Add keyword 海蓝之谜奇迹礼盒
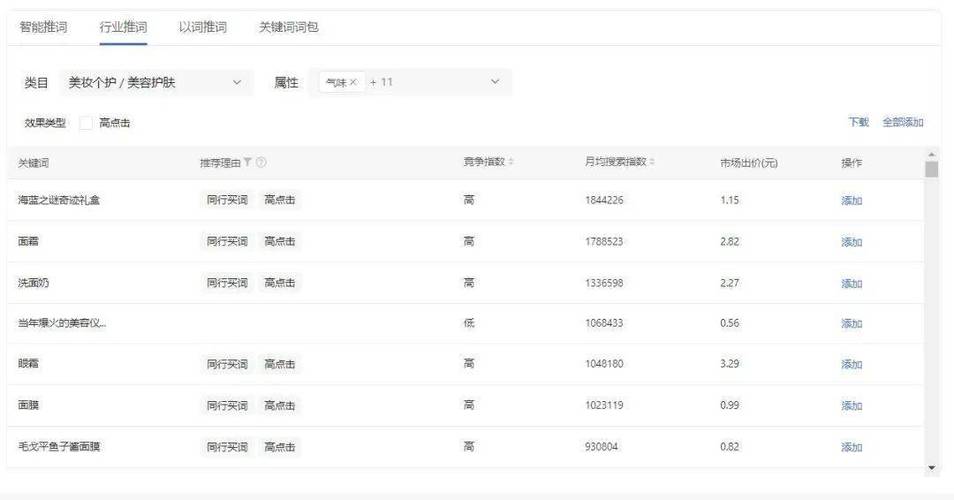 coord(851,200)
